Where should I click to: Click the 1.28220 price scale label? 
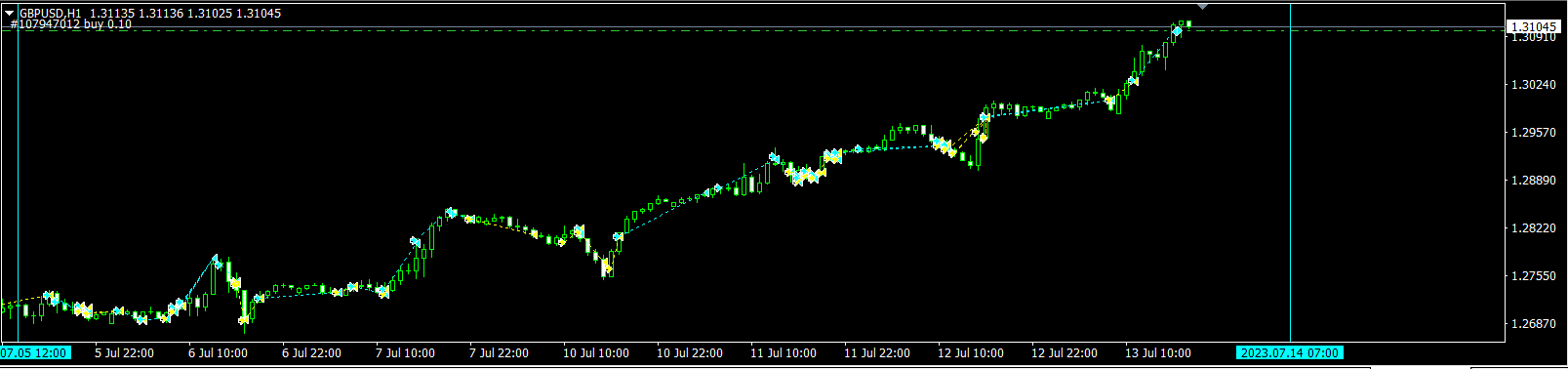[1531, 228]
